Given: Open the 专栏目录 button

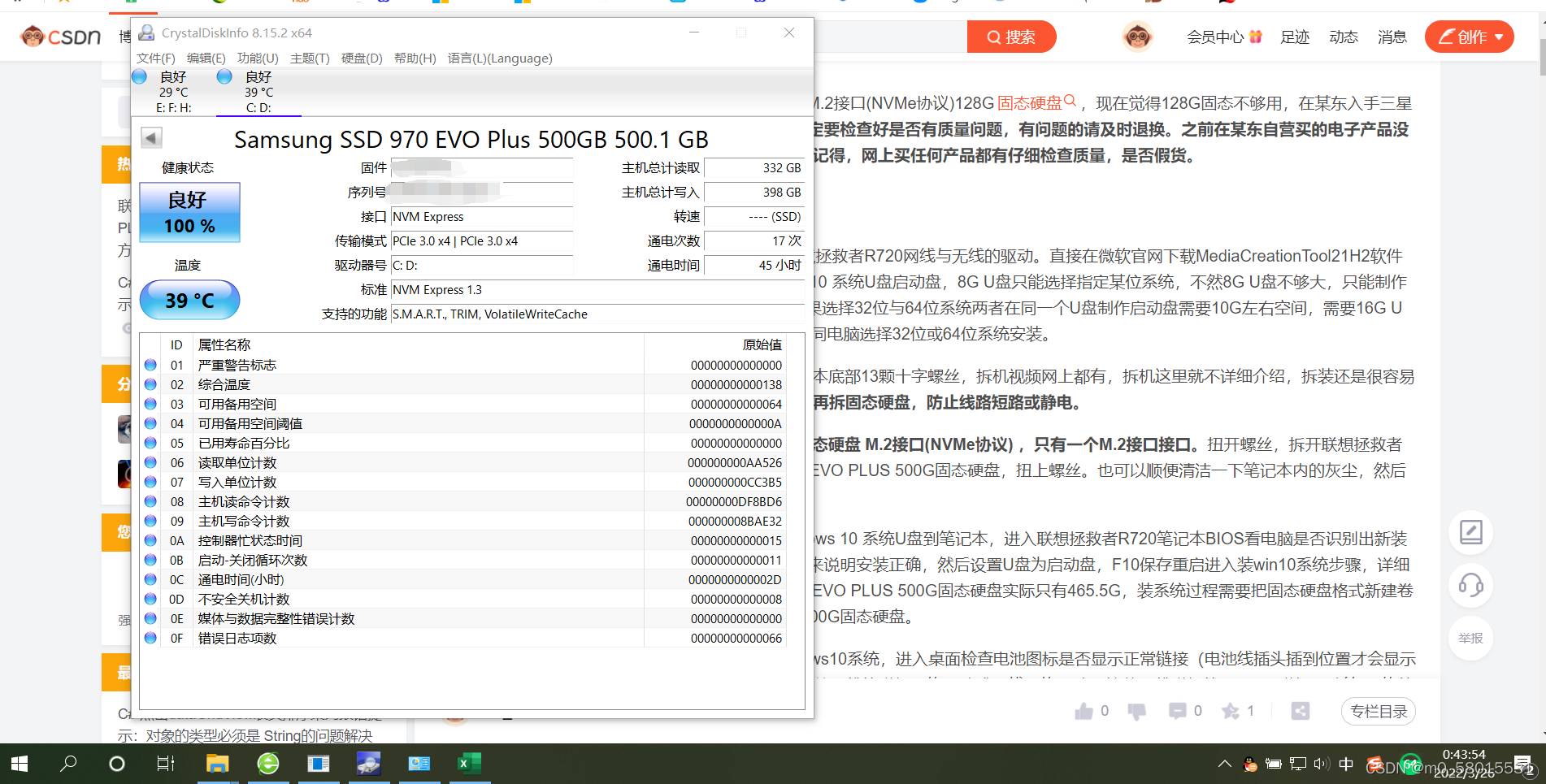Looking at the screenshot, I should tap(1379, 712).
